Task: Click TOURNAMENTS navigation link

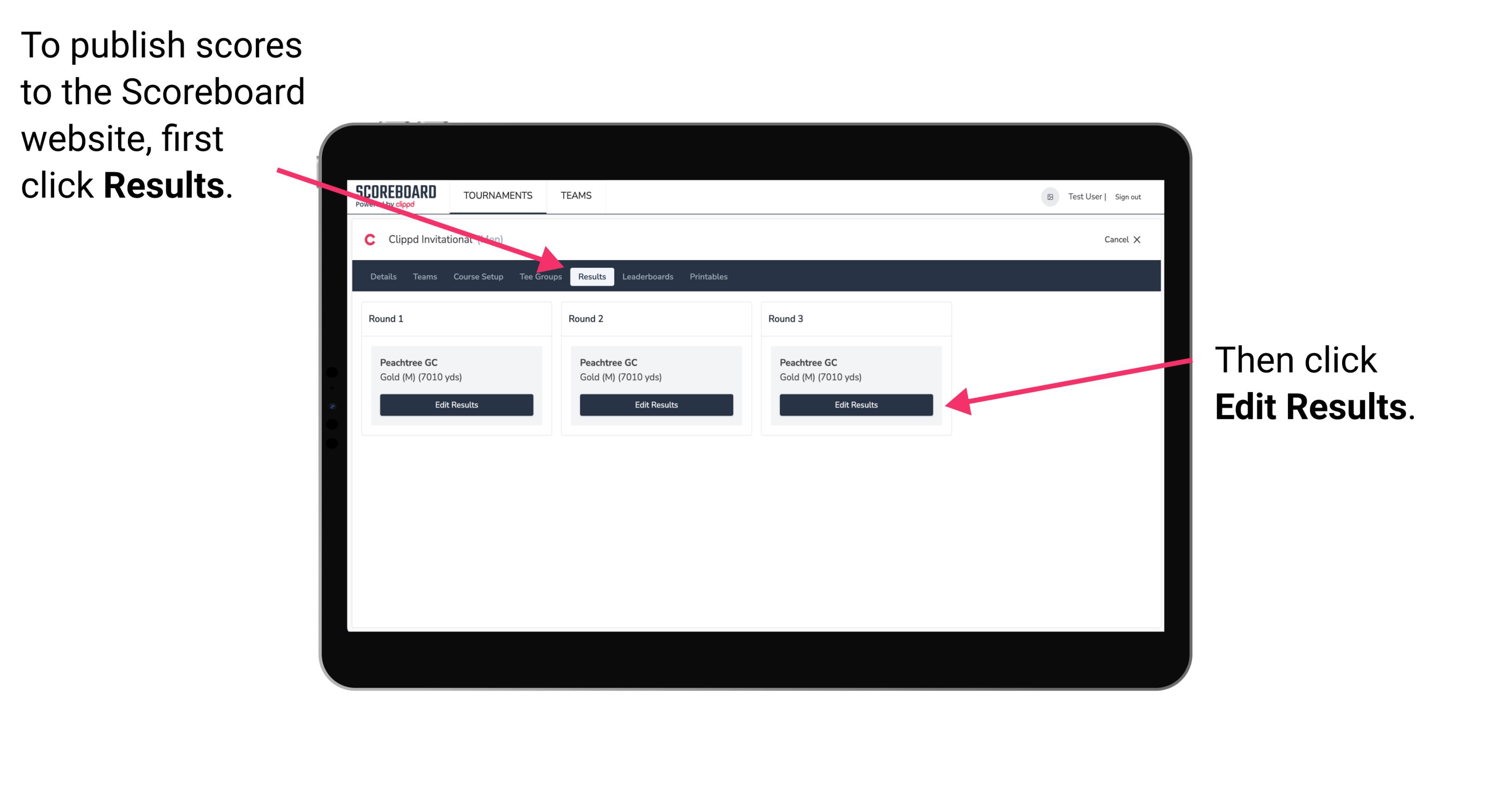Action: 497,195
